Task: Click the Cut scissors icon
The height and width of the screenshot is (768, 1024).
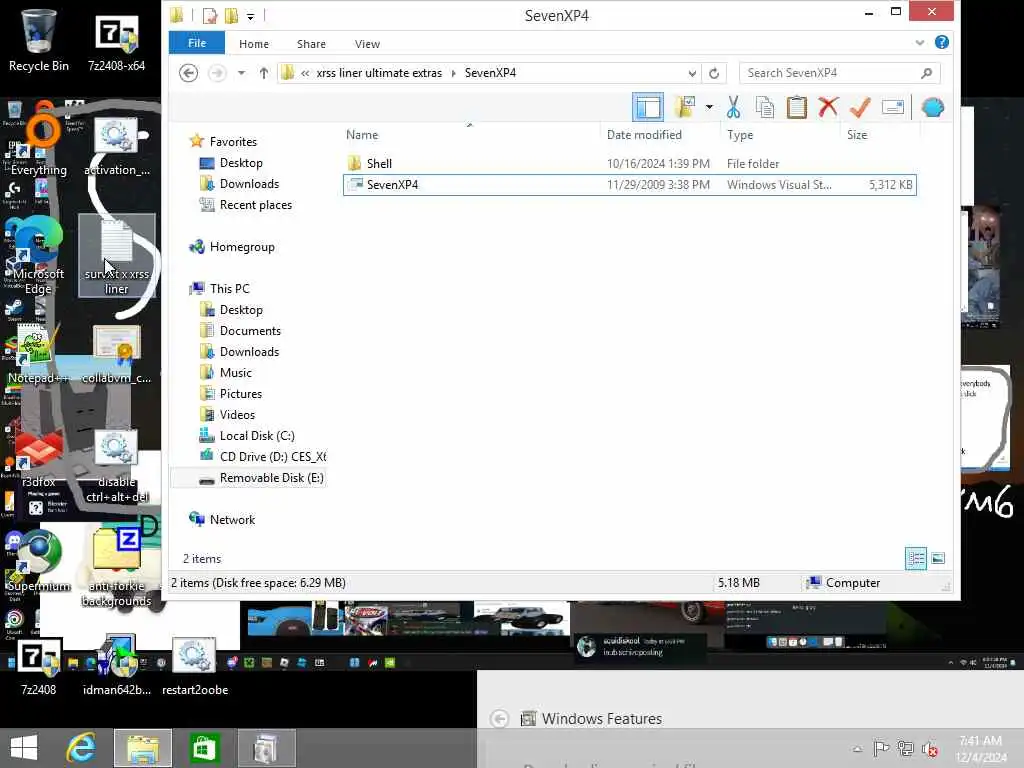Action: tap(733, 107)
